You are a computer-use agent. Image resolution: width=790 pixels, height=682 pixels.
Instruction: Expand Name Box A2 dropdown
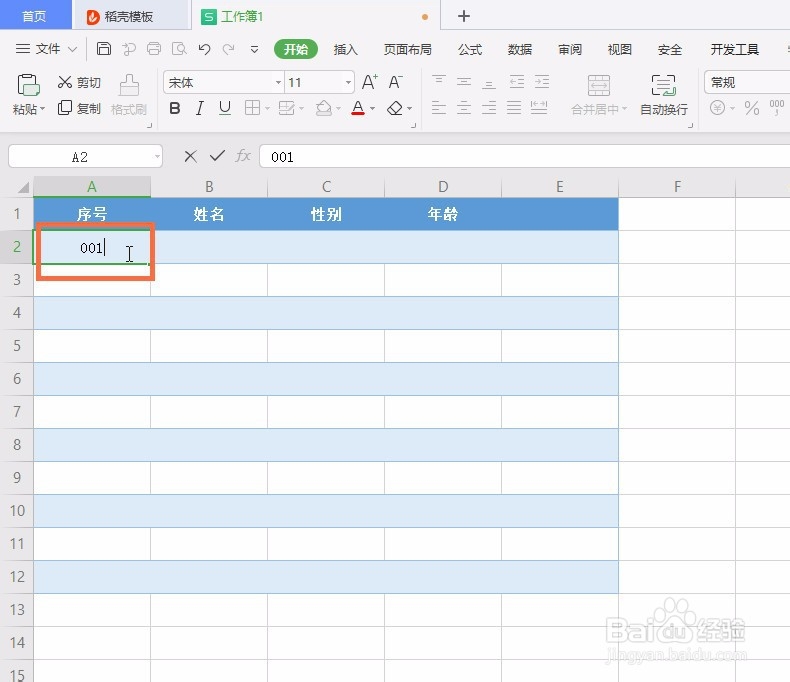pyautogui.click(x=157, y=157)
